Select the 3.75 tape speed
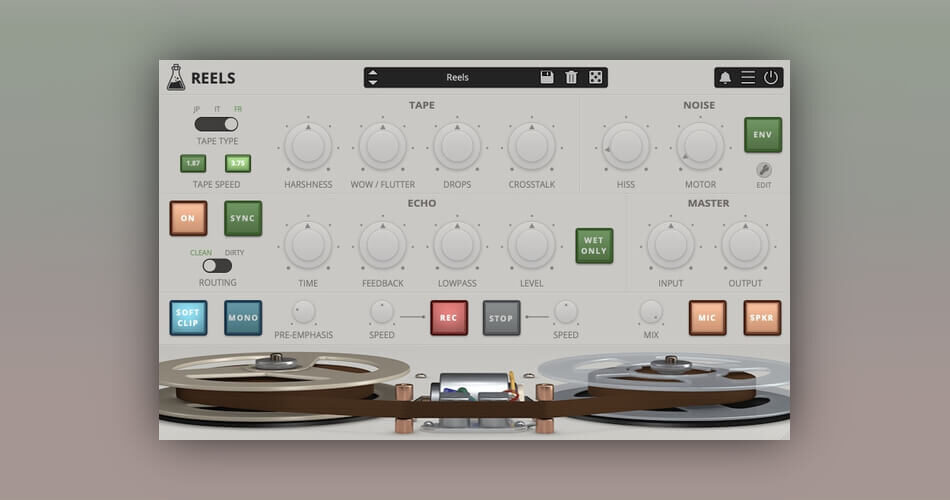This screenshot has height=500, width=950. coord(238,163)
